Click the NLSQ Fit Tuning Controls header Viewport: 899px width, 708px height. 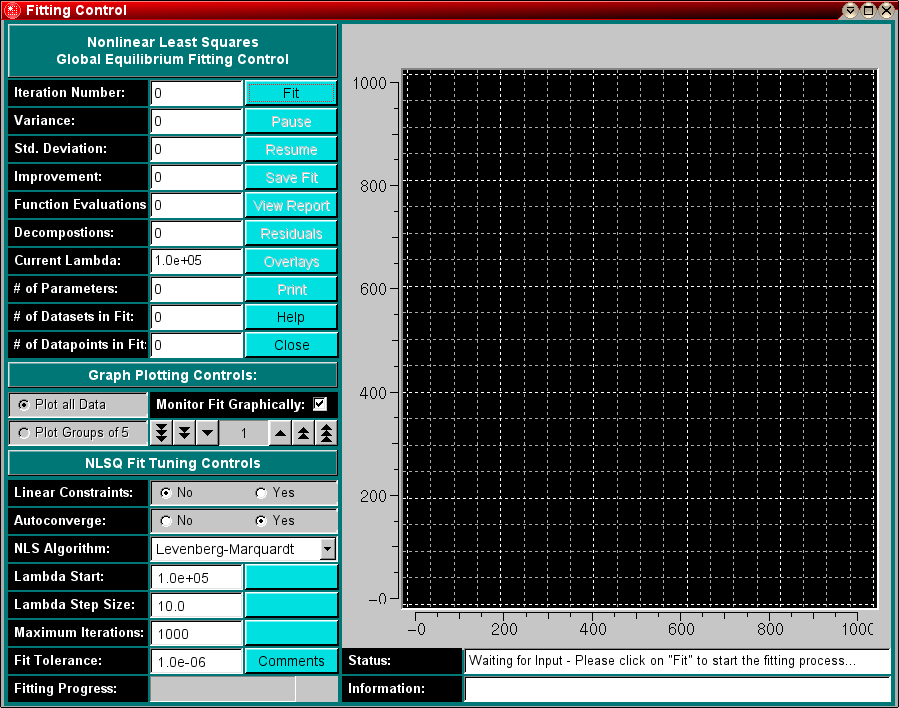click(173, 463)
